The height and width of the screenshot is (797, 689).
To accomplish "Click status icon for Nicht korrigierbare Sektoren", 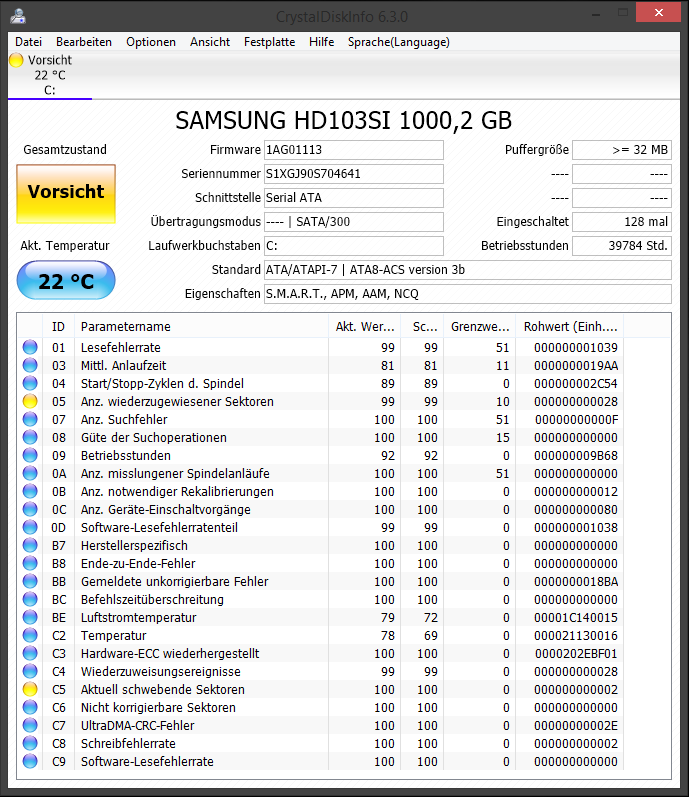I will (x=30, y=707).
